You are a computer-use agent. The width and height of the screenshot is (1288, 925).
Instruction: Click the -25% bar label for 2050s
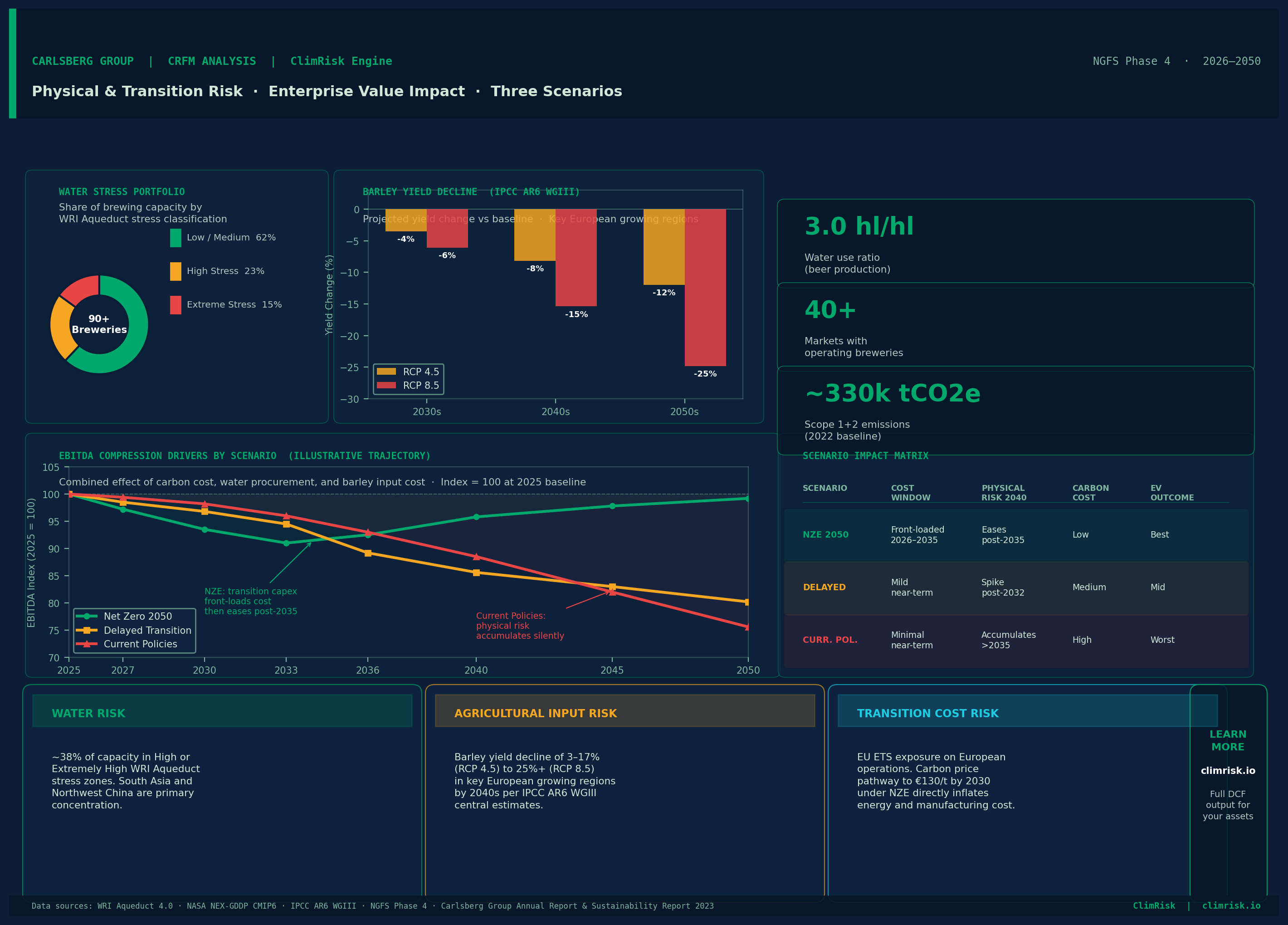(x=705, y=374)
